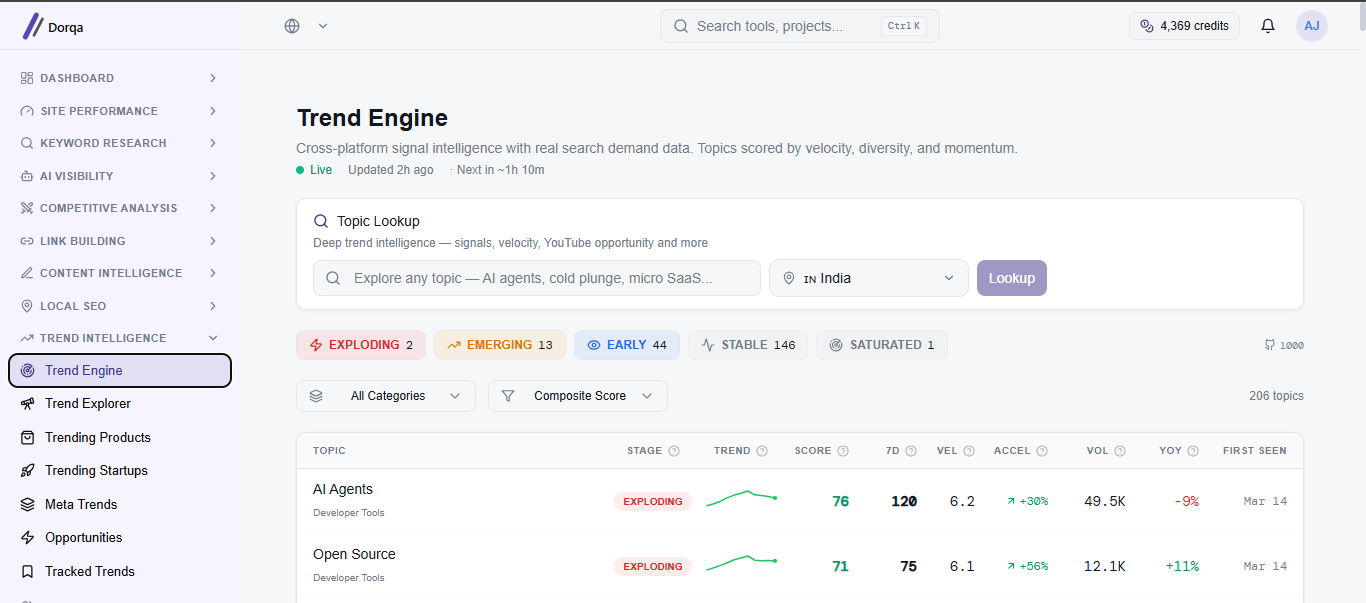Click the notification bell icon
Image resolution: width=1366 pixels, height=603 pixels.
click(x=1268, y=26)
